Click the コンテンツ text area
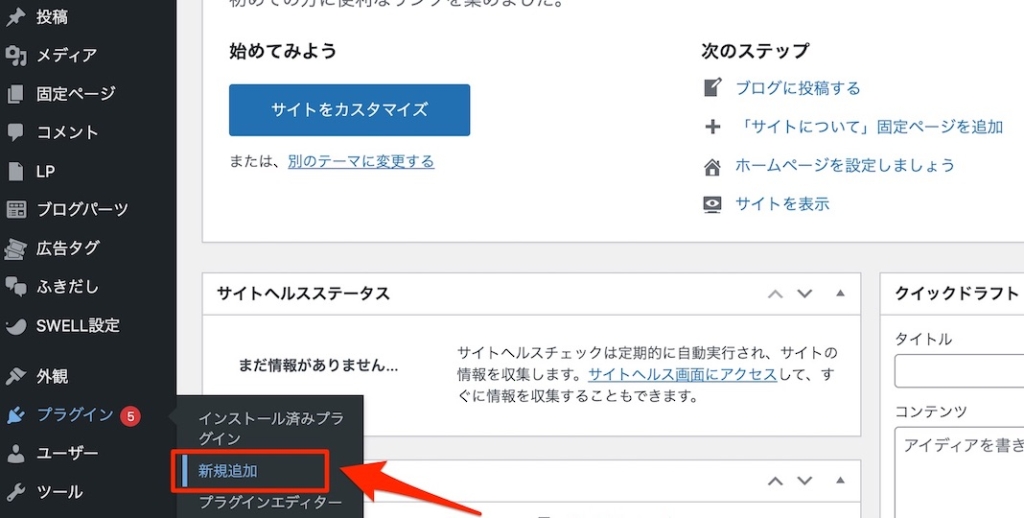This screenshot has height=518, width=1024. point(959,472)
